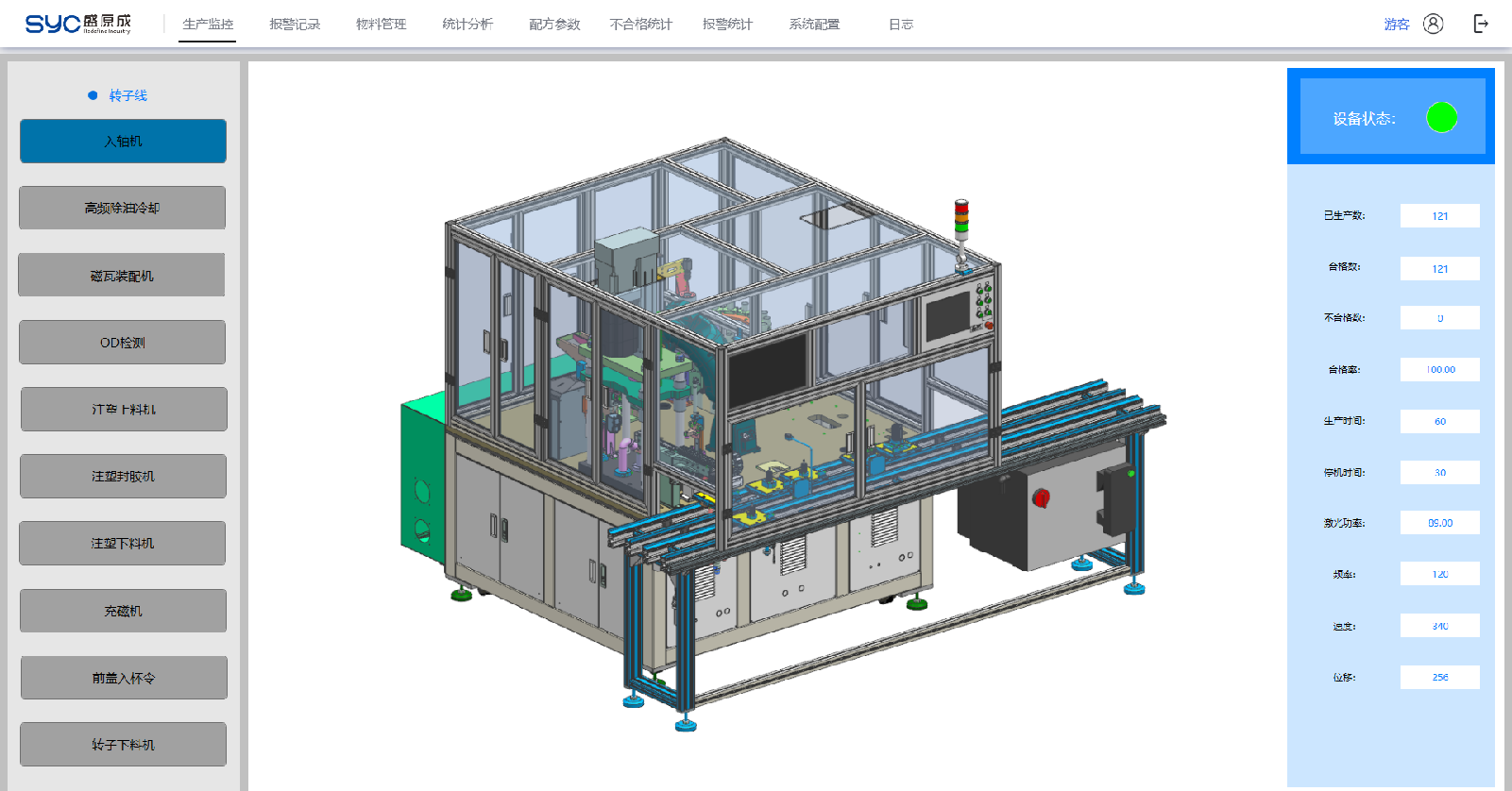This screenshot has width=1512, height=791.
Task: Click the 已生产数 label
Action: pos(1344,216)
